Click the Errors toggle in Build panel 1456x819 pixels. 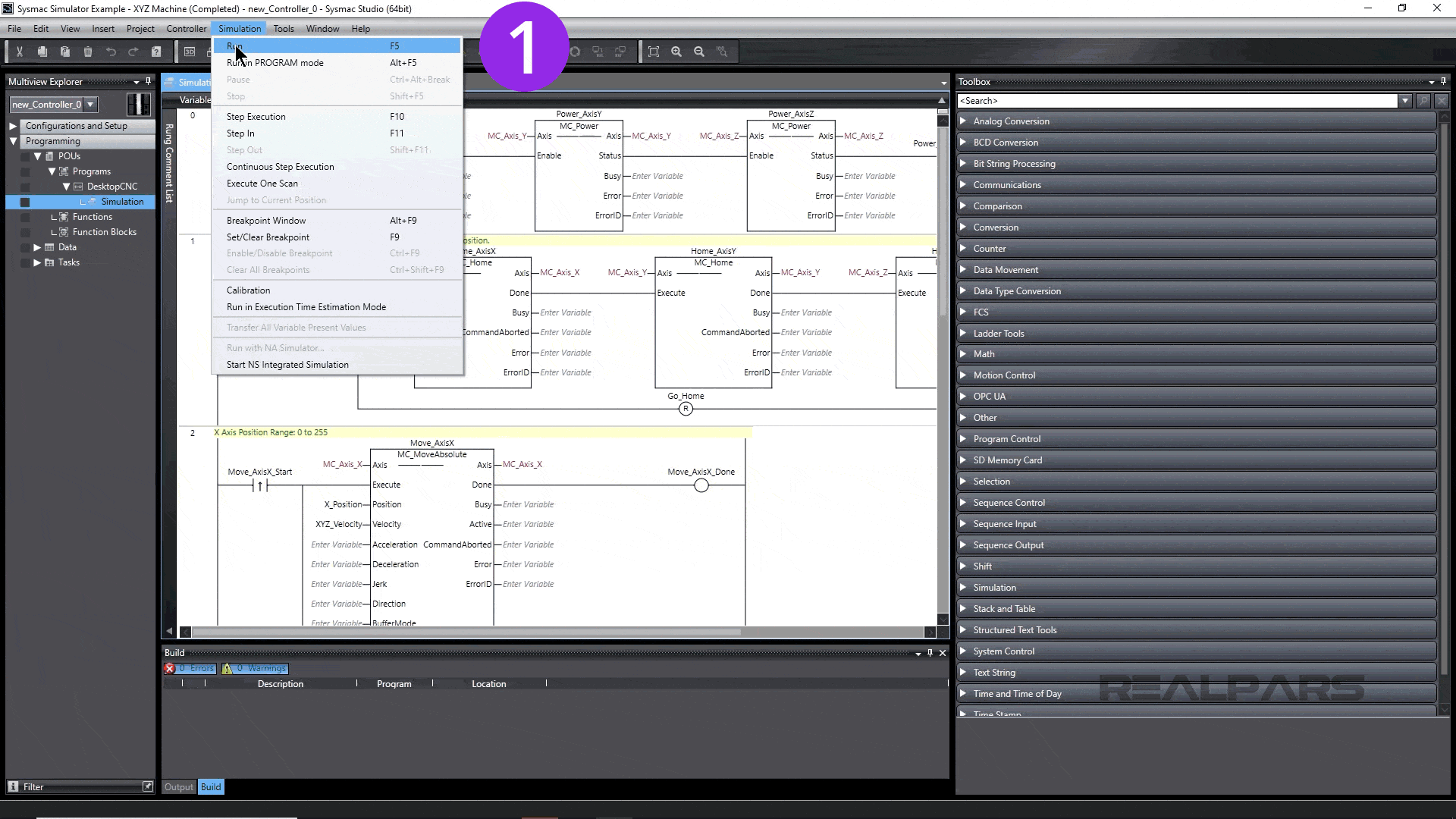192,667
